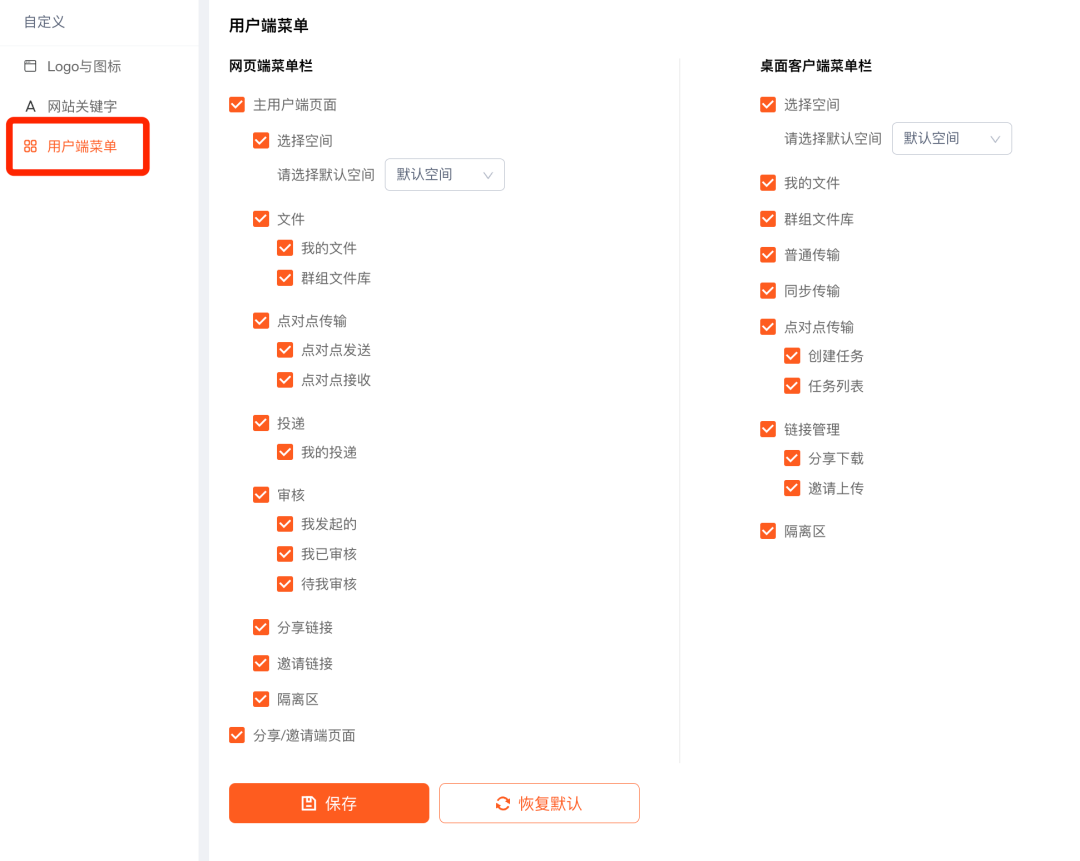The image size is (1080, 861).
Task: Toggle the 邀请上传 checkbox
Action: pos(792,488)
